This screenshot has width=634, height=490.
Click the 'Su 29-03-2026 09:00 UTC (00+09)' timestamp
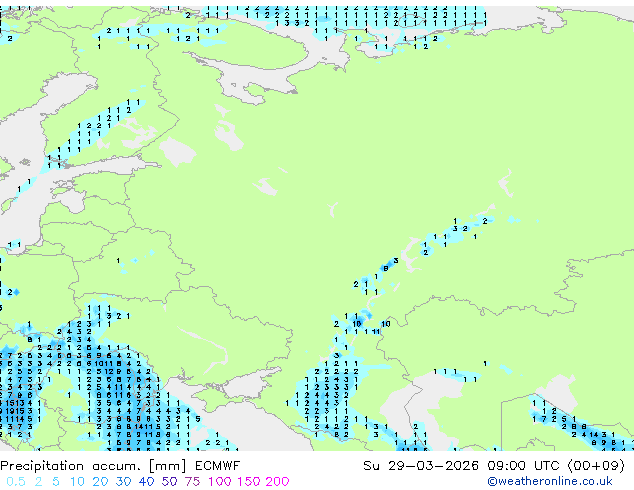pos(494,466)
